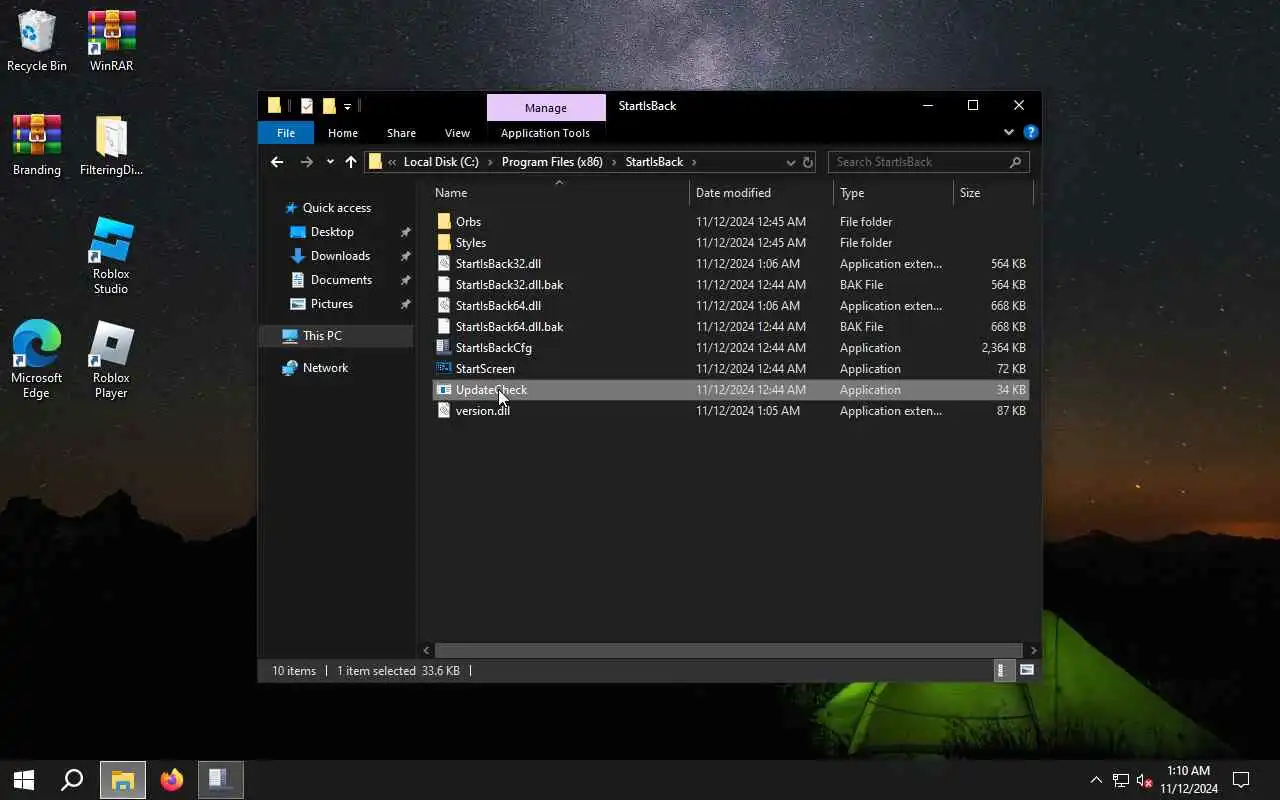Go forward in File Explorer
The width and height of the screenshot is (1280, 800).
point(306,162)
